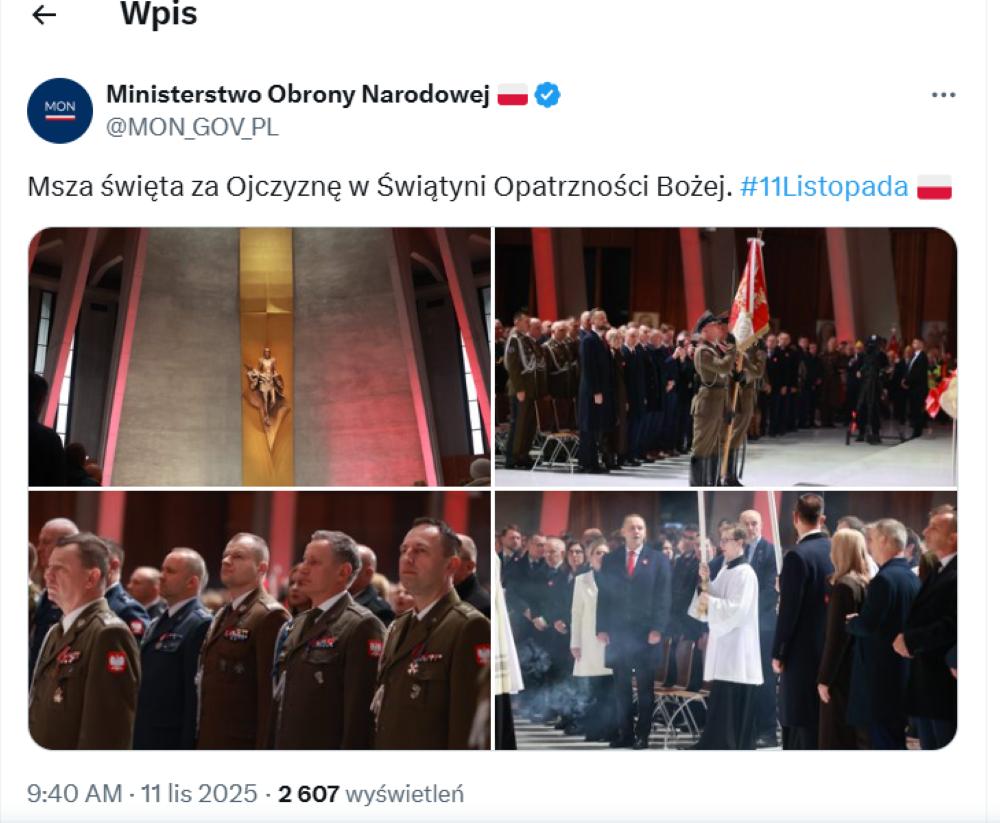Click the man with red tie in photo
The image size is (1000, 823).
pos(633,628)
